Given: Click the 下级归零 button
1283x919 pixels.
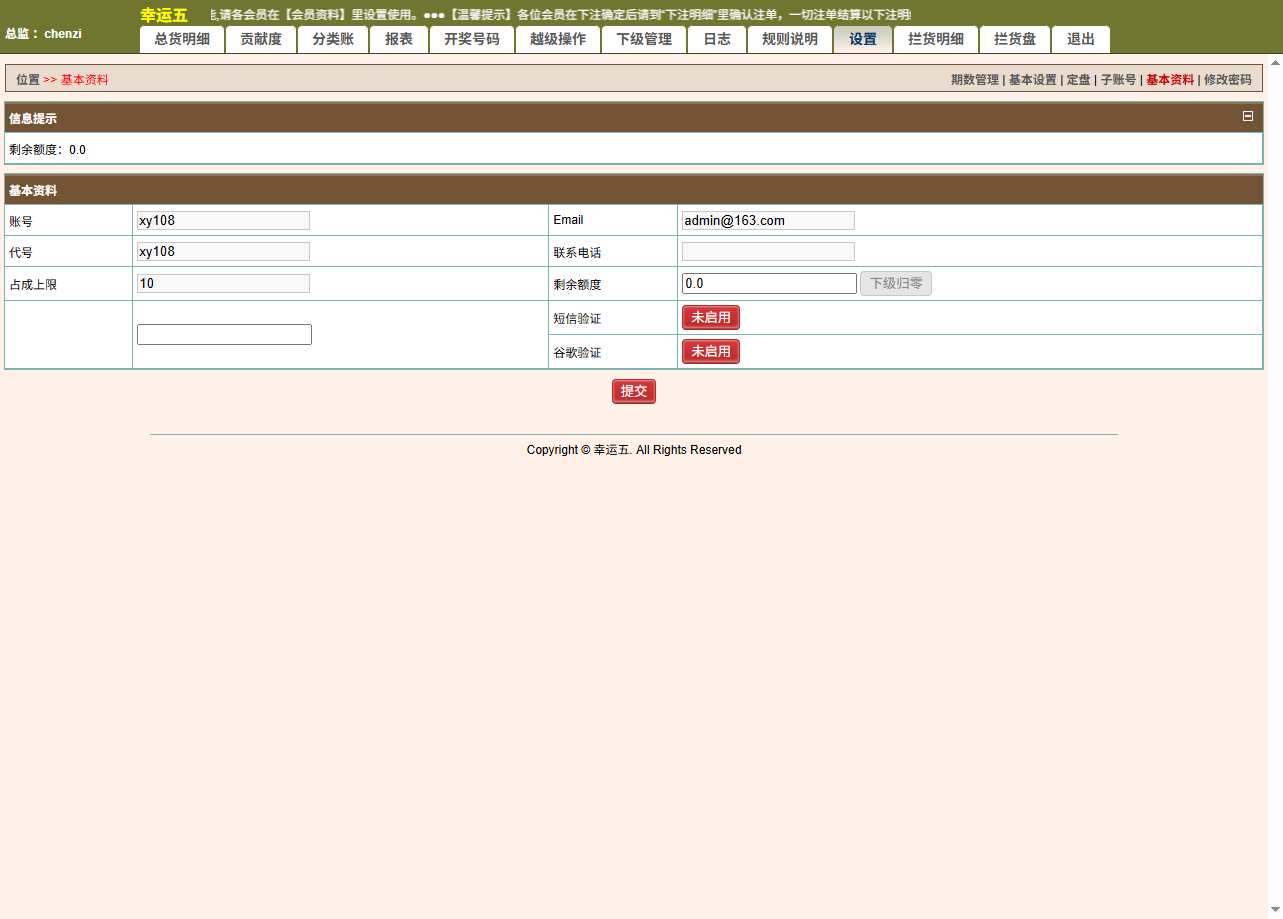Looking at the screenshot, I should click(896, 284).
